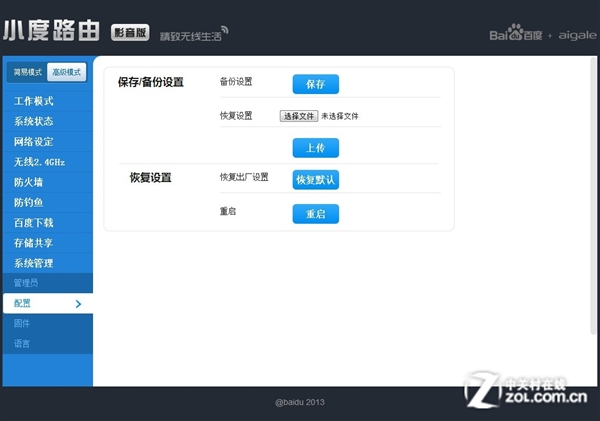Click the 保存 backup button
The width and height of the screenshot is (600, 421).
[316, 84]
